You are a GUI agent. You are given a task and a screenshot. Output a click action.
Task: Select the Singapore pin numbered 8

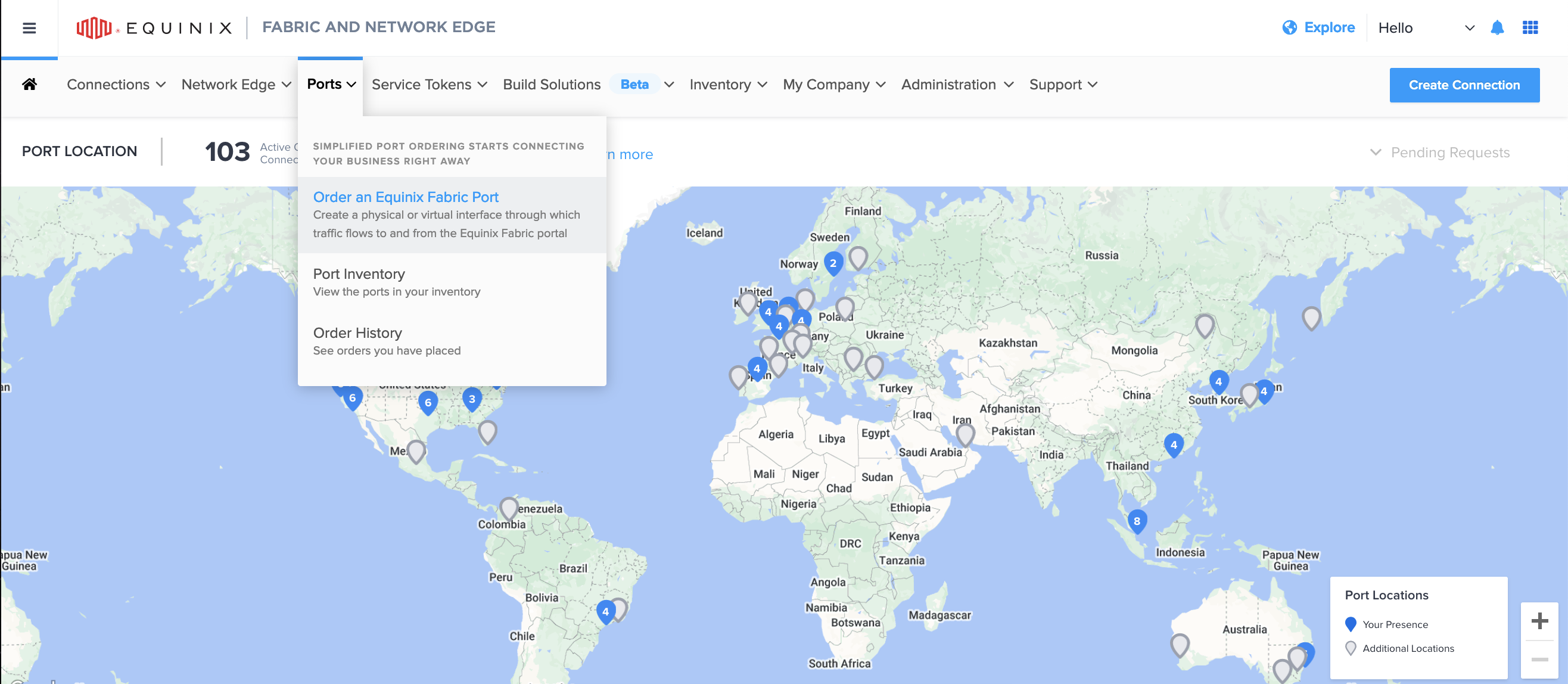point(1137,521)
